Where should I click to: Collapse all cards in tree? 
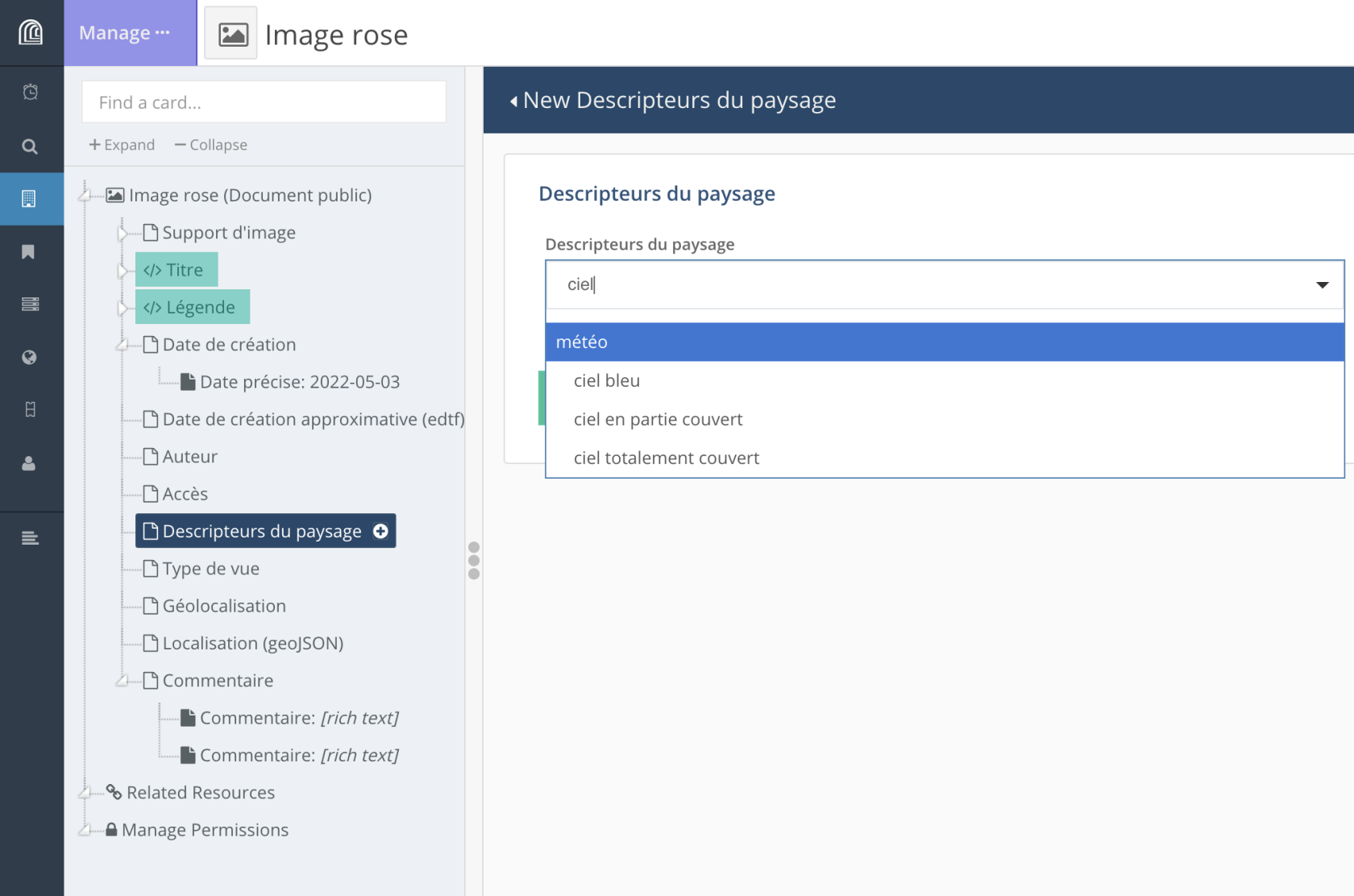coord(211,145)
